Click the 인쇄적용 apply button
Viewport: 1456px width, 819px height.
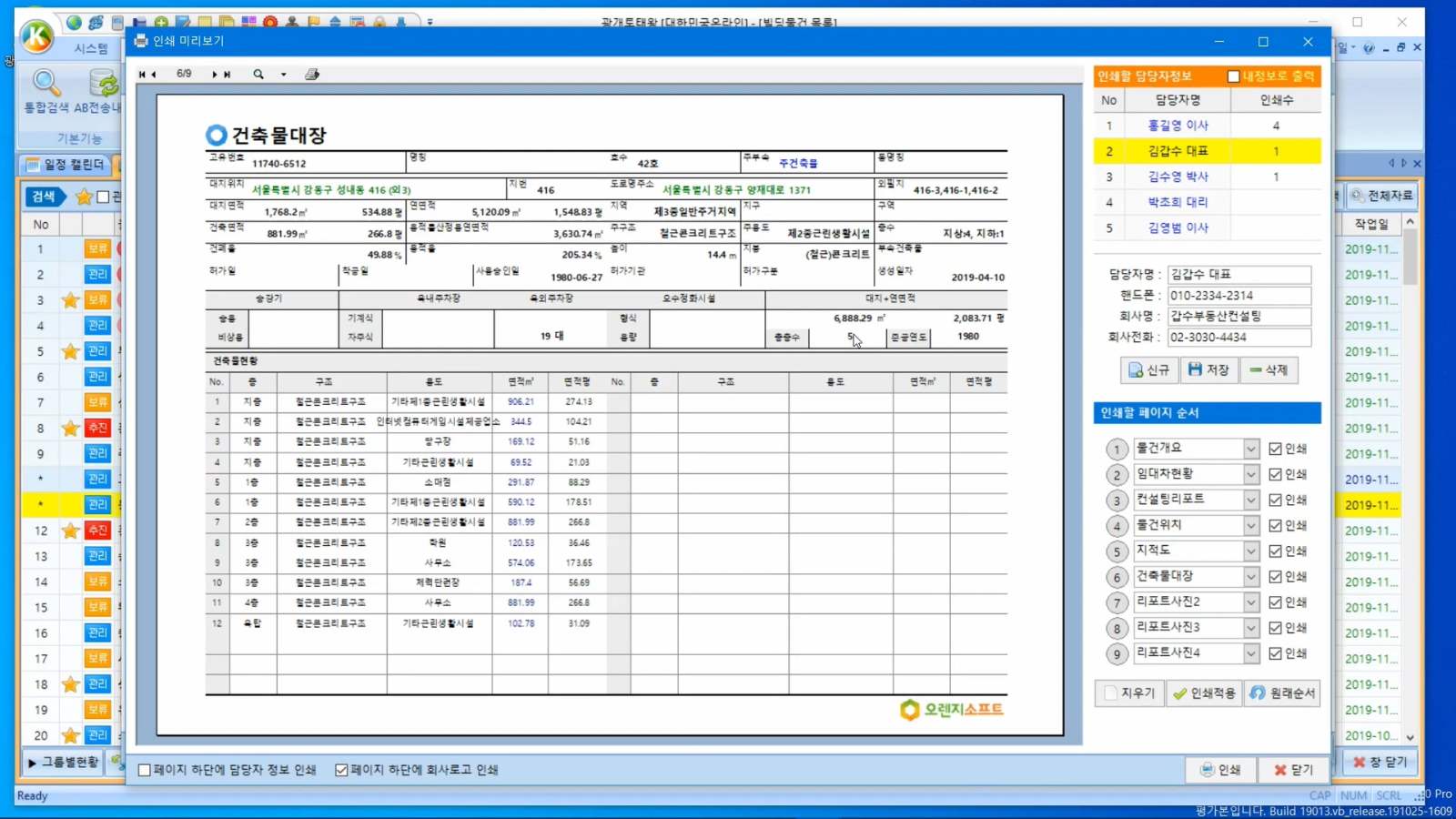tap(1204, 693)
